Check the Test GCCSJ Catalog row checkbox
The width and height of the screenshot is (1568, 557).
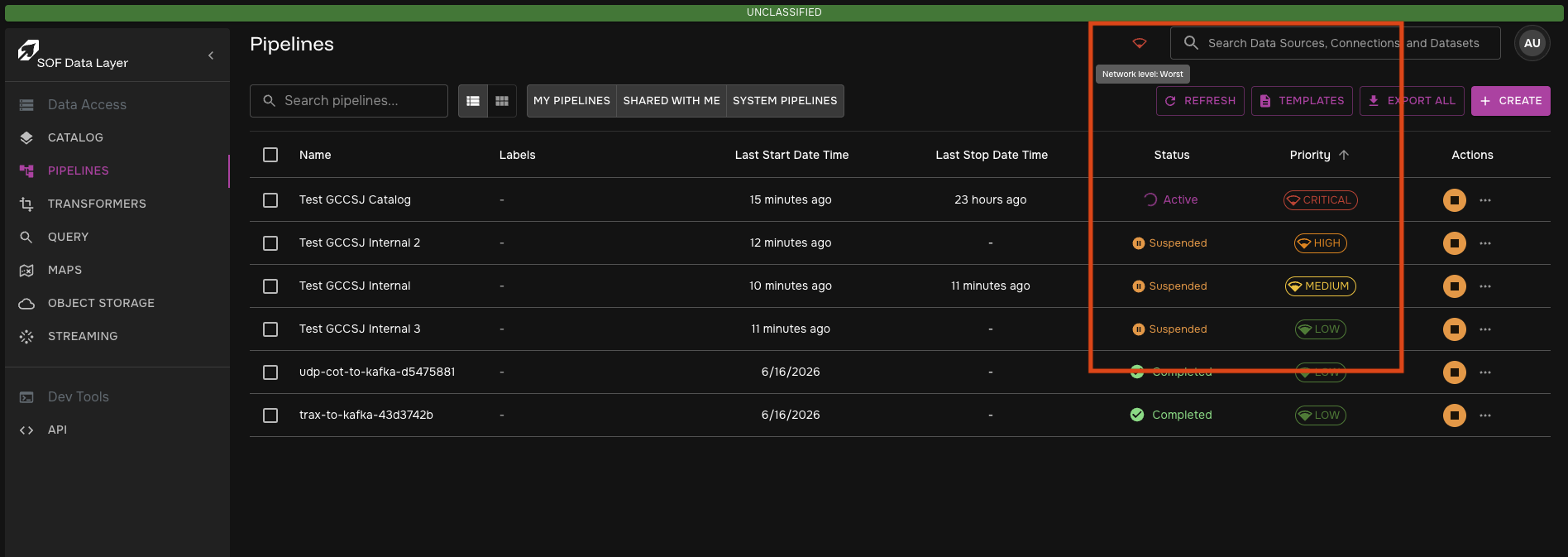click(x=270, y=199)
